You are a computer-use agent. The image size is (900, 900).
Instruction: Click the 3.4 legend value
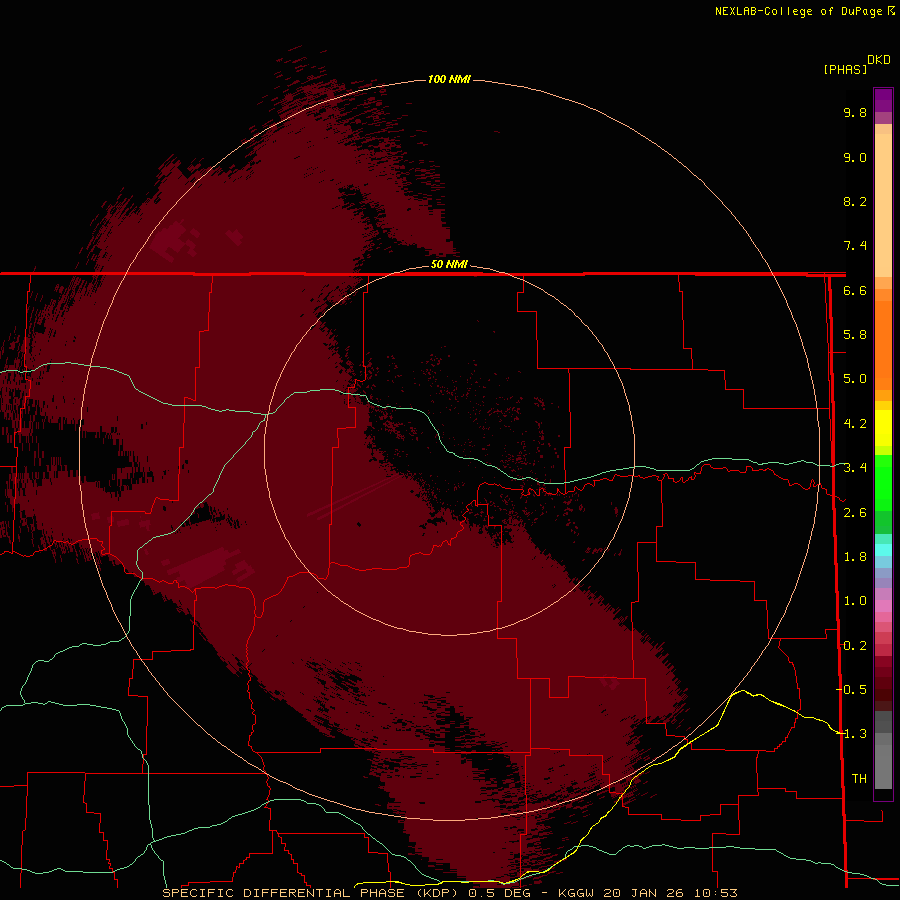855,468
